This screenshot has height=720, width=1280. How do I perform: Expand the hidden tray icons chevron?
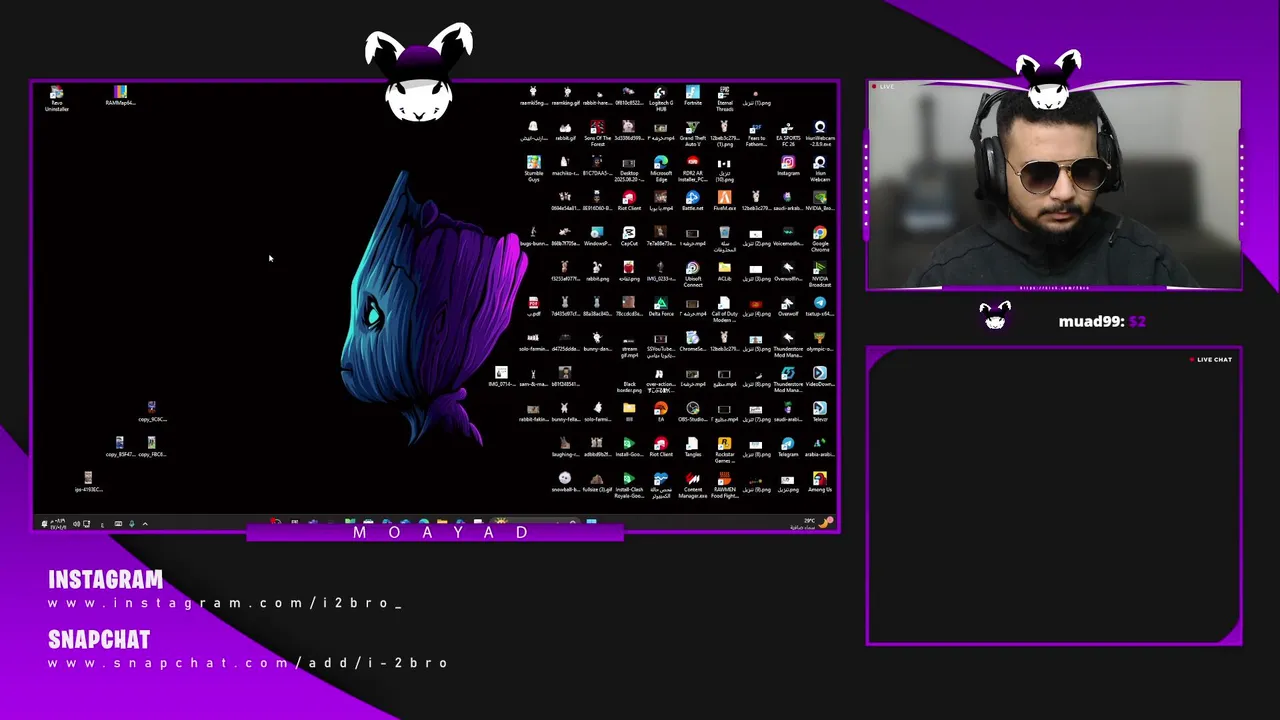click(x=145, y=523)
